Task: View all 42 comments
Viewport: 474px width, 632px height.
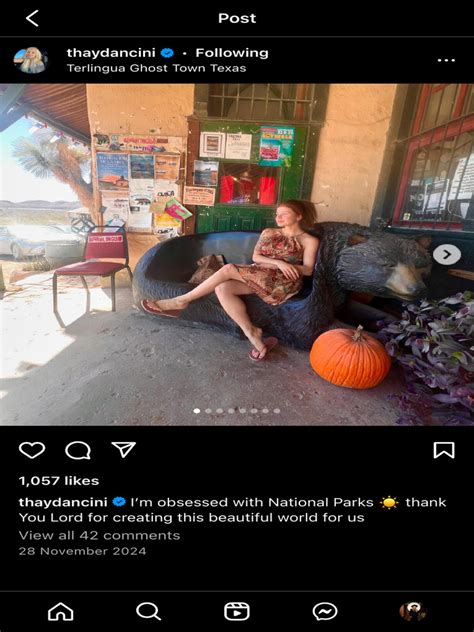Action: click(99, 535)
